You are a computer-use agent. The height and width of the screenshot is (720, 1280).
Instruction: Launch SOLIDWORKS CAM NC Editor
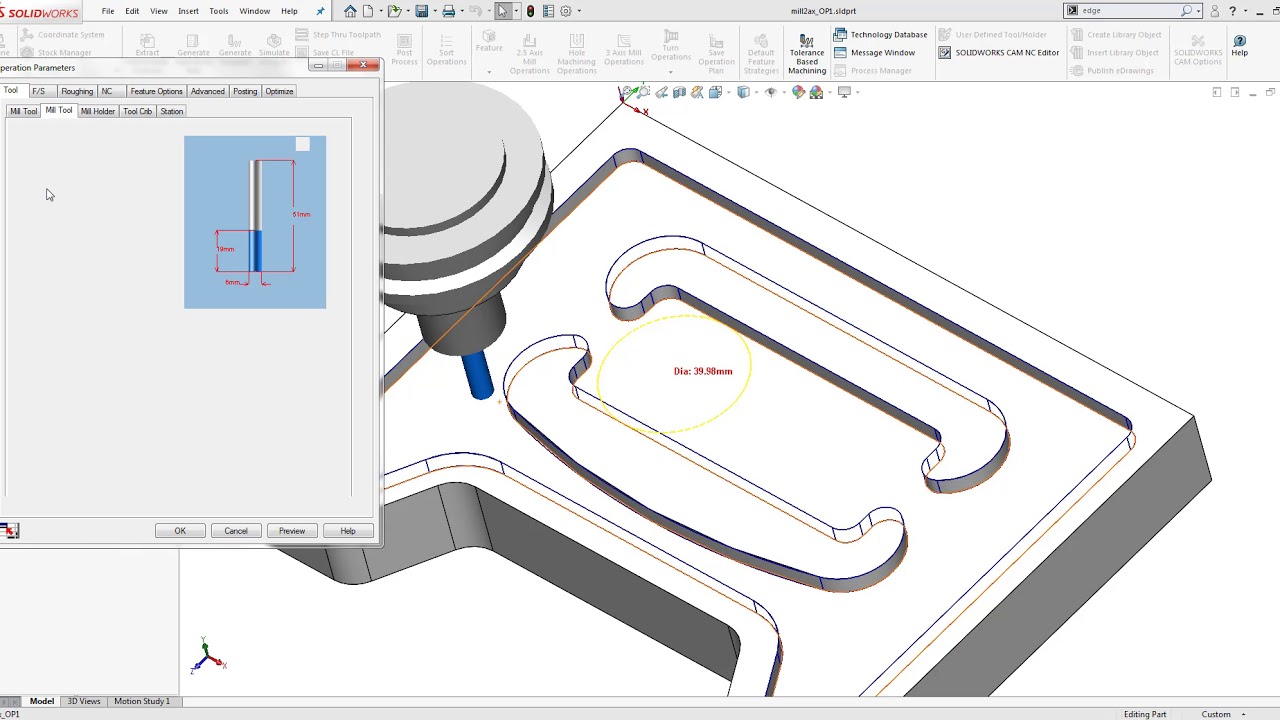[x=998, y=53]
